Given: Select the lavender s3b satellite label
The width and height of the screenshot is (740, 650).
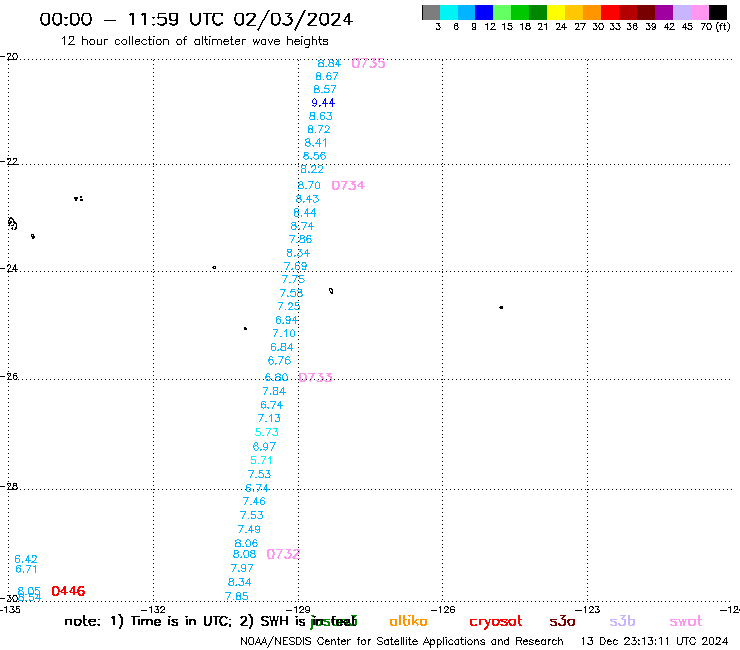Looking at the screenshot, I should click(622, 621).
